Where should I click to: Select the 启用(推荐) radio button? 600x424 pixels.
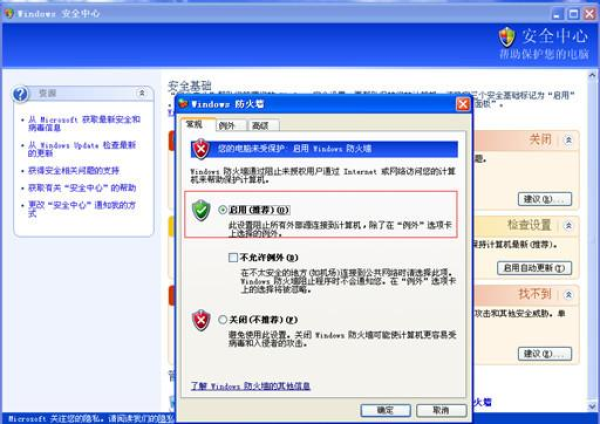point(223,210)
